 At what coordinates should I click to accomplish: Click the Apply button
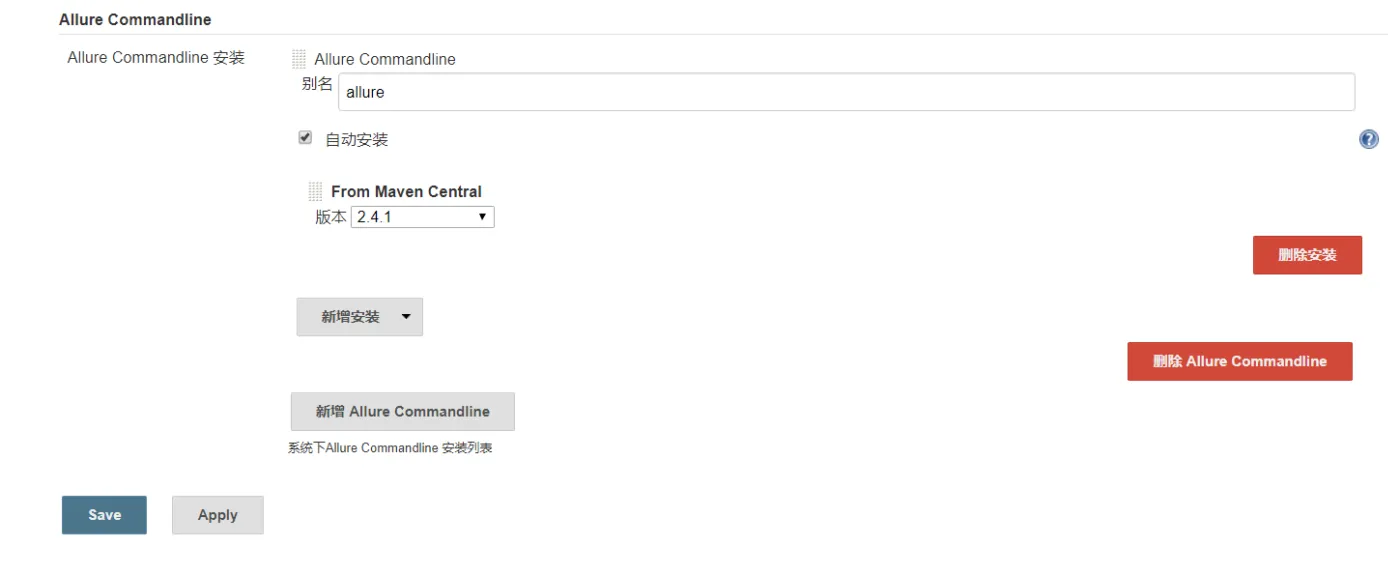[217, 515]
